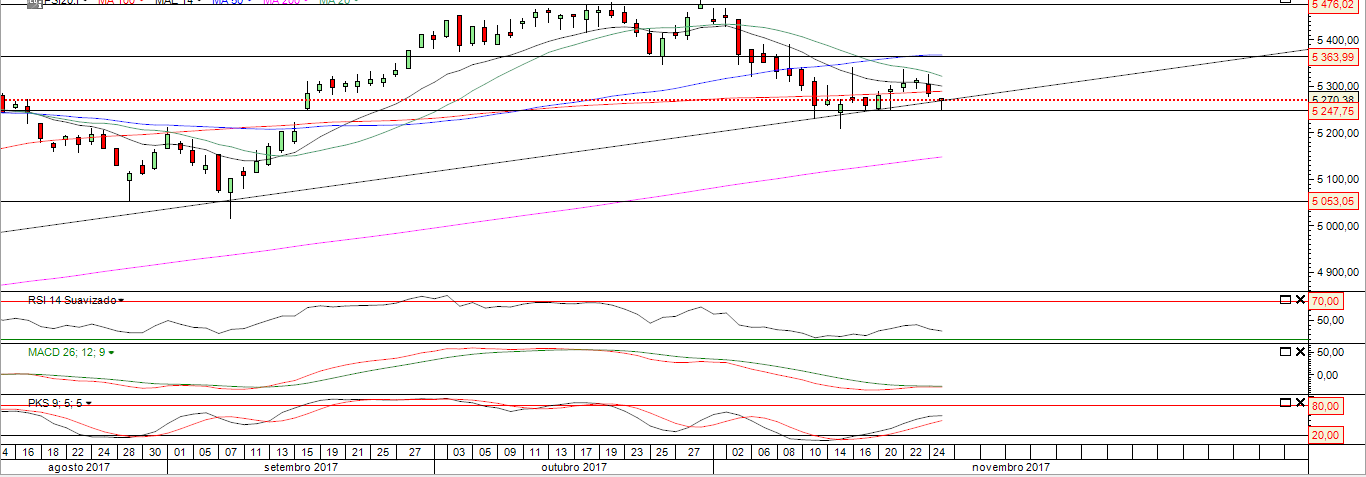Select the 5 363,99 price level label
The height and width of the screenshot is (477, 1366).
pyautogui.click(x=1336, y=57)
